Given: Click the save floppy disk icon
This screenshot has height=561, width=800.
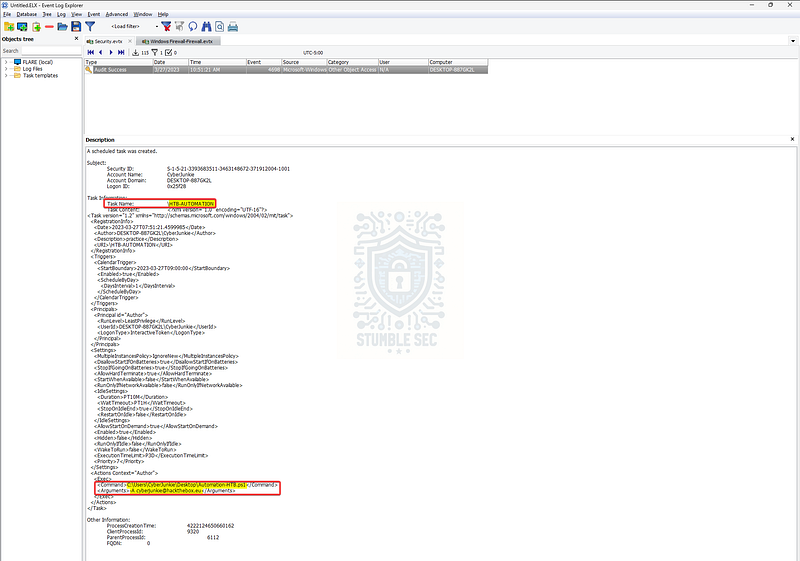Looking at the screenshot, I should point(76,27).
